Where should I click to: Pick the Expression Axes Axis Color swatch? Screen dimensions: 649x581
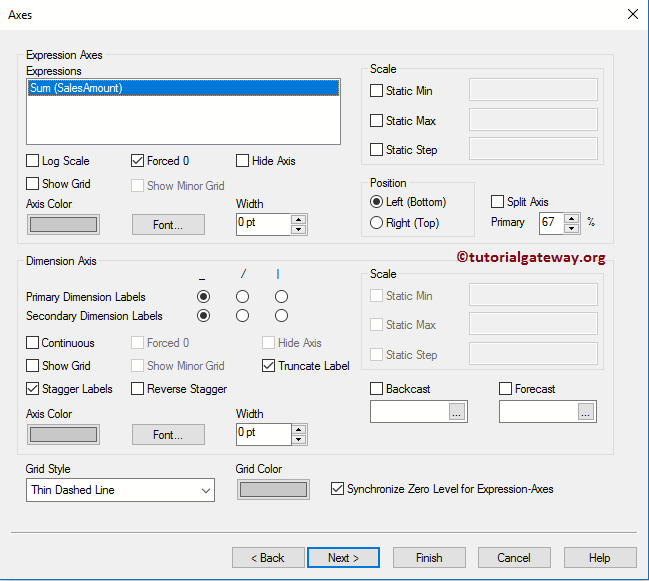63,225
